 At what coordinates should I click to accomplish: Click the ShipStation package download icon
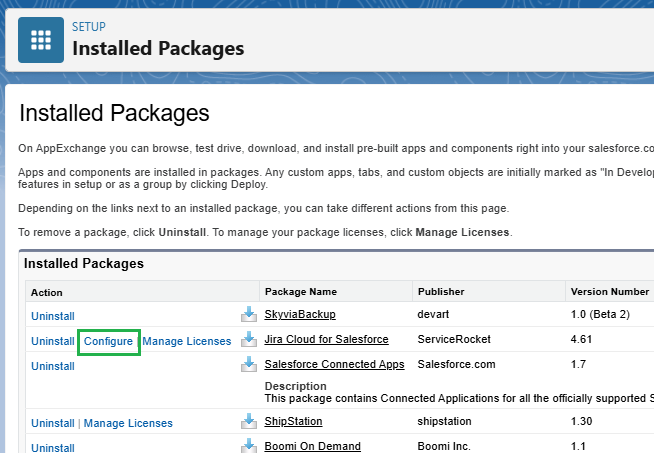pos(249,422)
